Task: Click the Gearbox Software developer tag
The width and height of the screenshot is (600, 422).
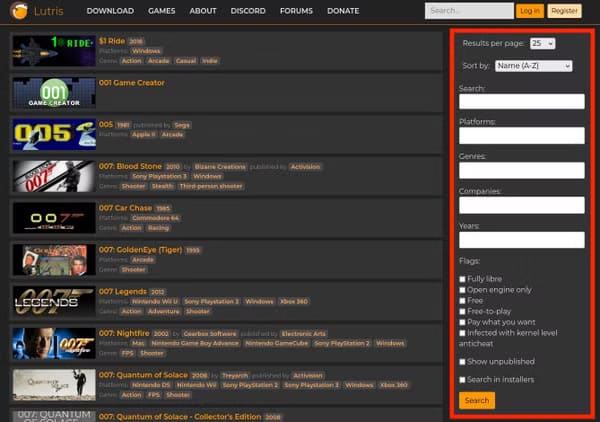Action: click(x=210, y=334)
